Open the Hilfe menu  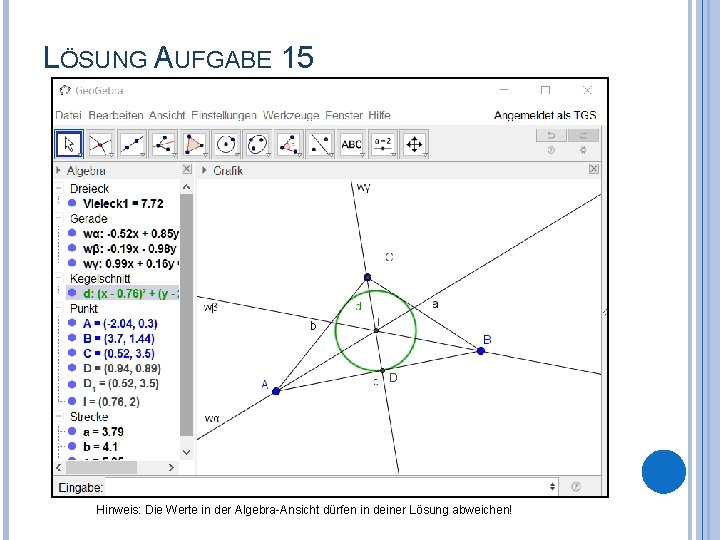point(379,115)
